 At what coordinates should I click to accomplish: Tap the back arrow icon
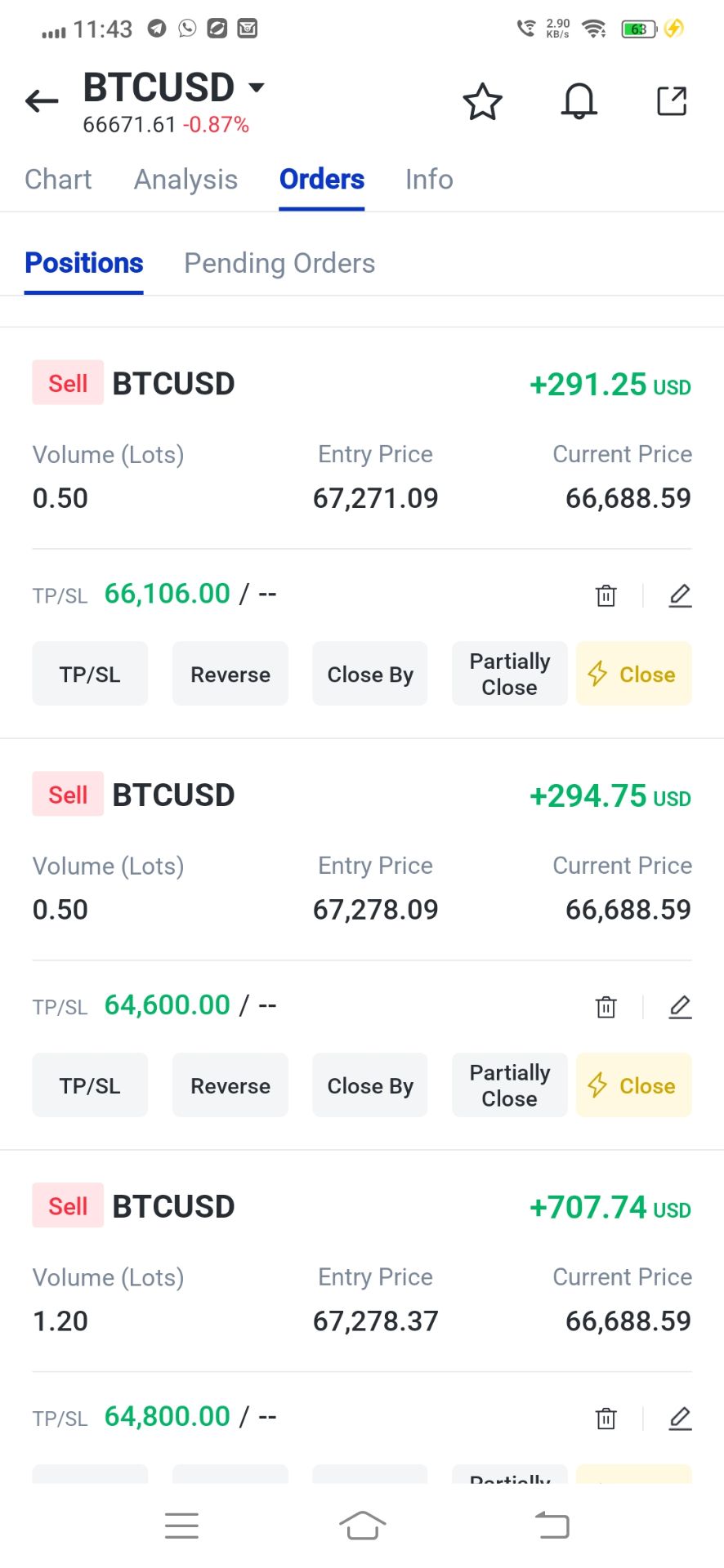(42, 101)
